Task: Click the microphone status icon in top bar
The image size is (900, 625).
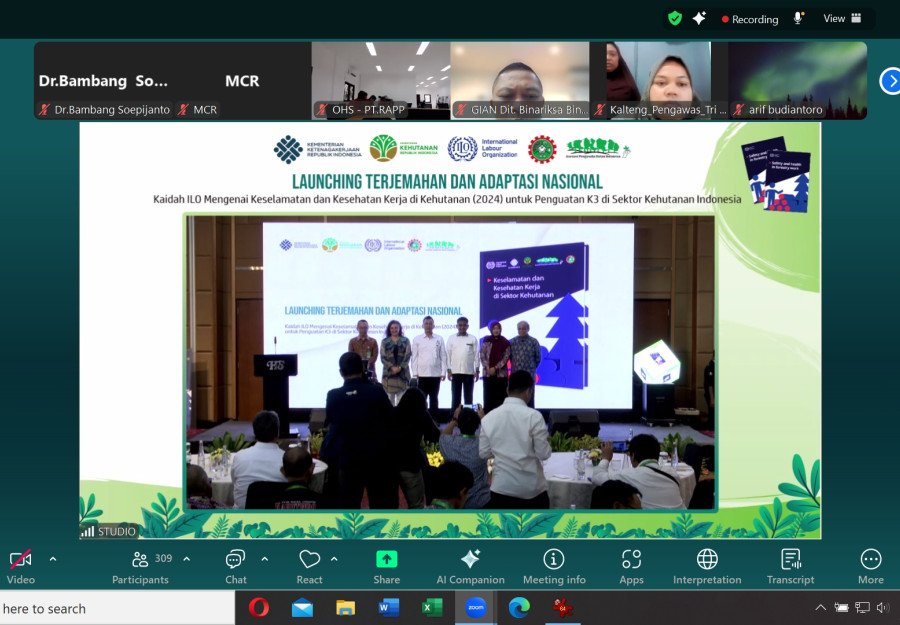Action: coord(798,18)
